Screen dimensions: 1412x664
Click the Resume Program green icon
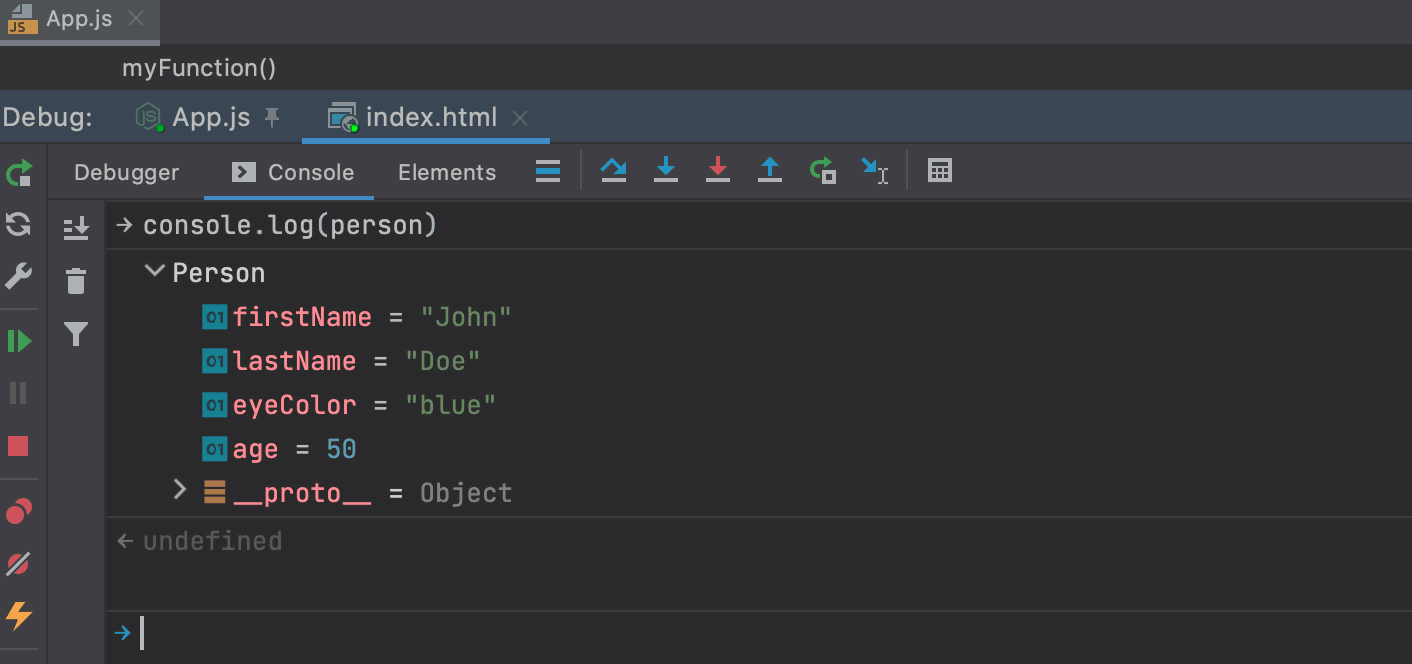click(x=19, y=341)
